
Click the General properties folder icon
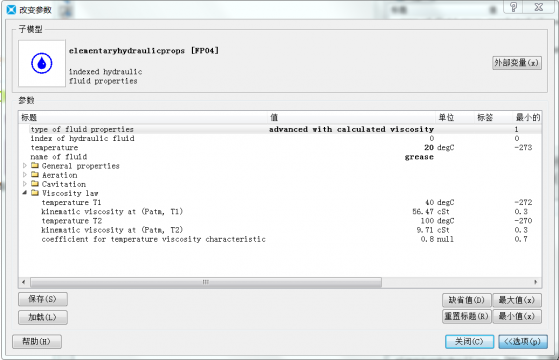click(35, 165)
